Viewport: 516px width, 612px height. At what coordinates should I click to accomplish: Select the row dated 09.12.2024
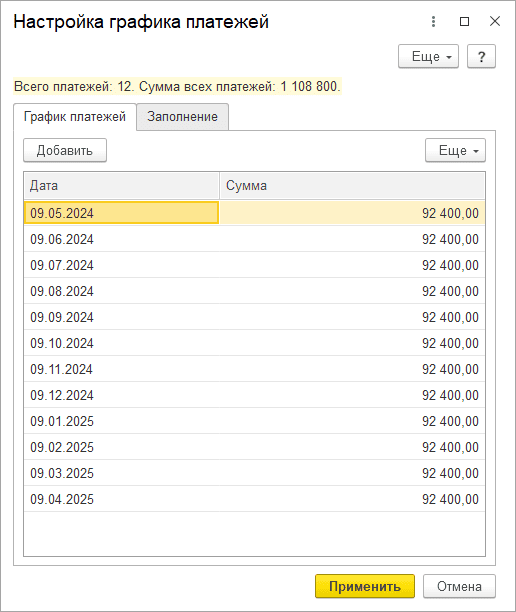coord(254,395)
